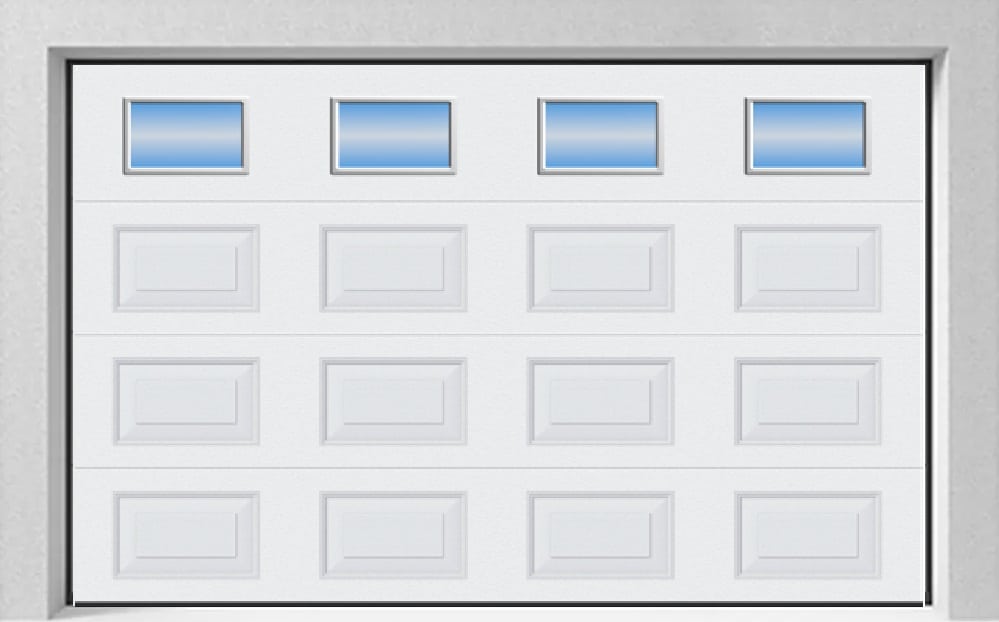Select the leftmost raised panel in the second row
Image resolution: width=999 pixels, height=622 pixels.
[186, 268]
